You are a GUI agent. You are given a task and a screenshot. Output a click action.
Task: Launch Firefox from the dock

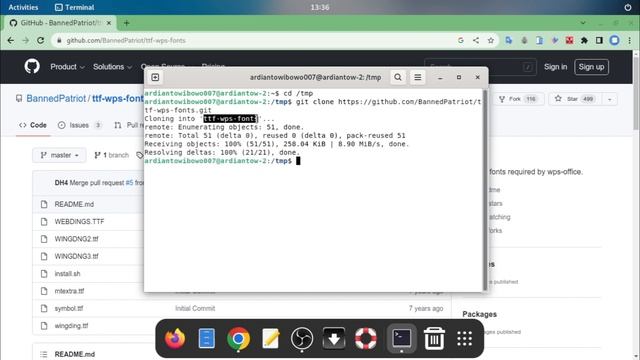point(175,338)
